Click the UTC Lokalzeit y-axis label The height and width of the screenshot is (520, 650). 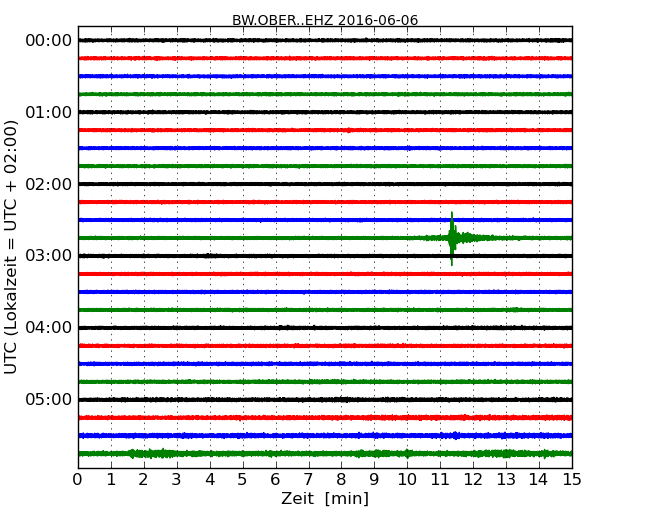[x=11, y=247]
